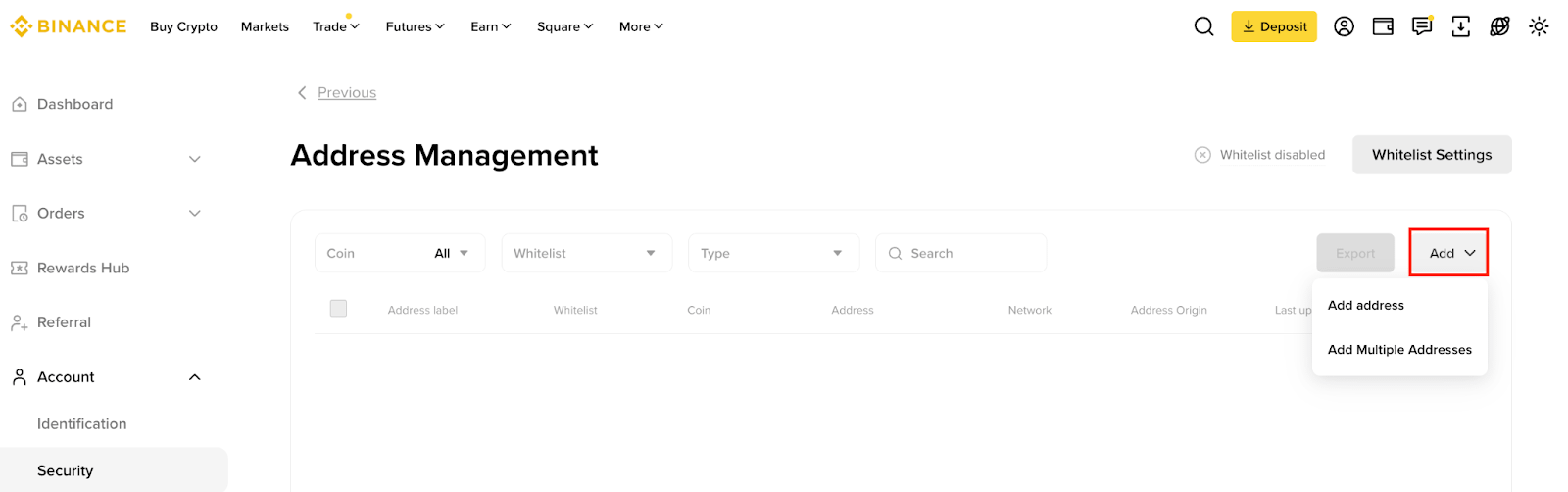Image resolution: width=1568 pixels, height=492 pixels.
Task: Click the Address Management heading
Action: pos(444,155)
